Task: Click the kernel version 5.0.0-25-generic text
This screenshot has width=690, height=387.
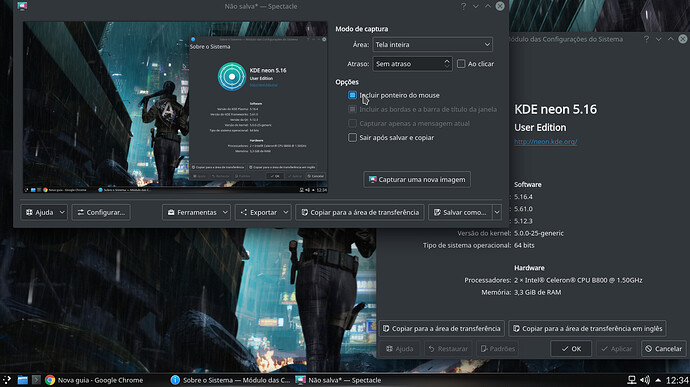Action: tap(539, 233)
